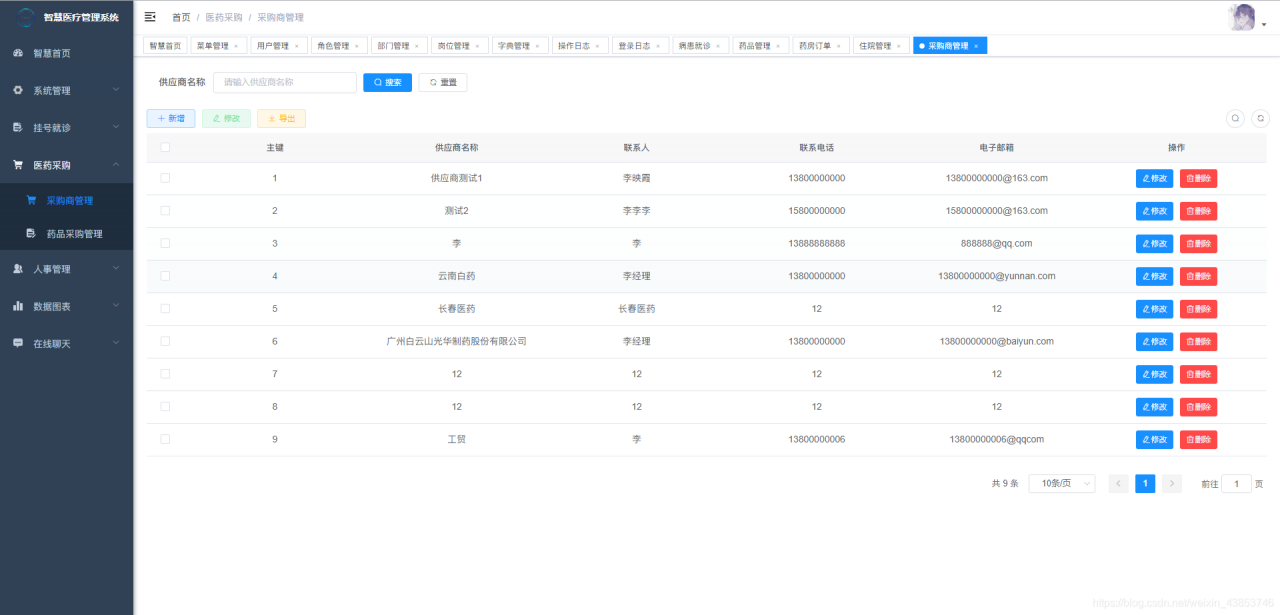The width and height of the screenshot is (1280, 615).
Task: Check the row for 云南白药
Action: point(165,276)
